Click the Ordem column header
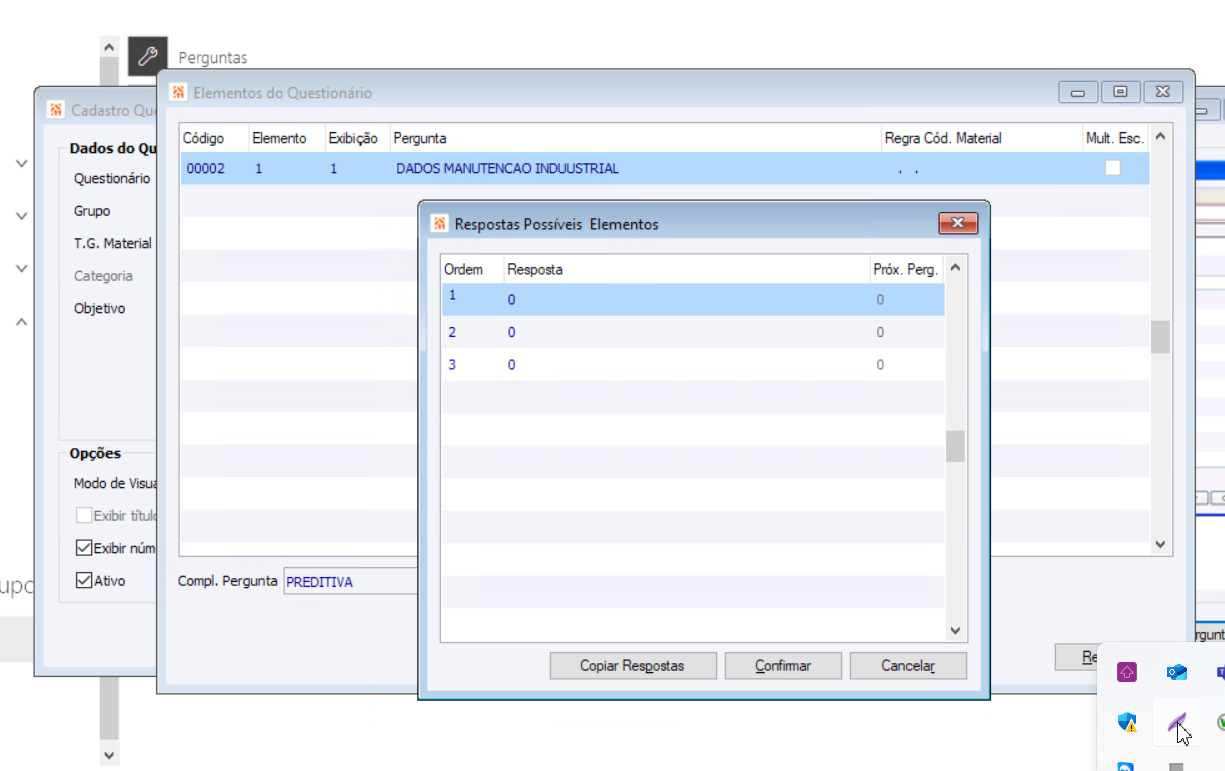This screenshot has width=1225, height=771. point(472,269)
